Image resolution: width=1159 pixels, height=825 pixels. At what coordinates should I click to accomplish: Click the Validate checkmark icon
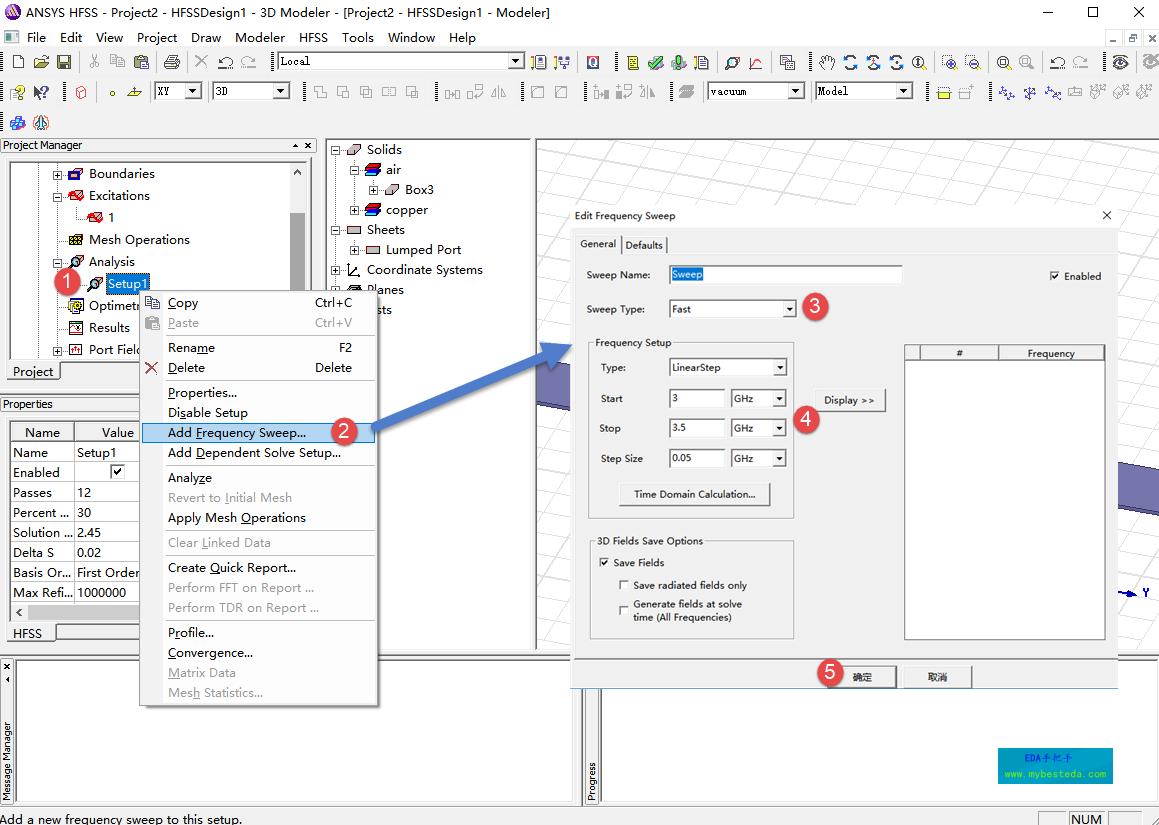655,62
